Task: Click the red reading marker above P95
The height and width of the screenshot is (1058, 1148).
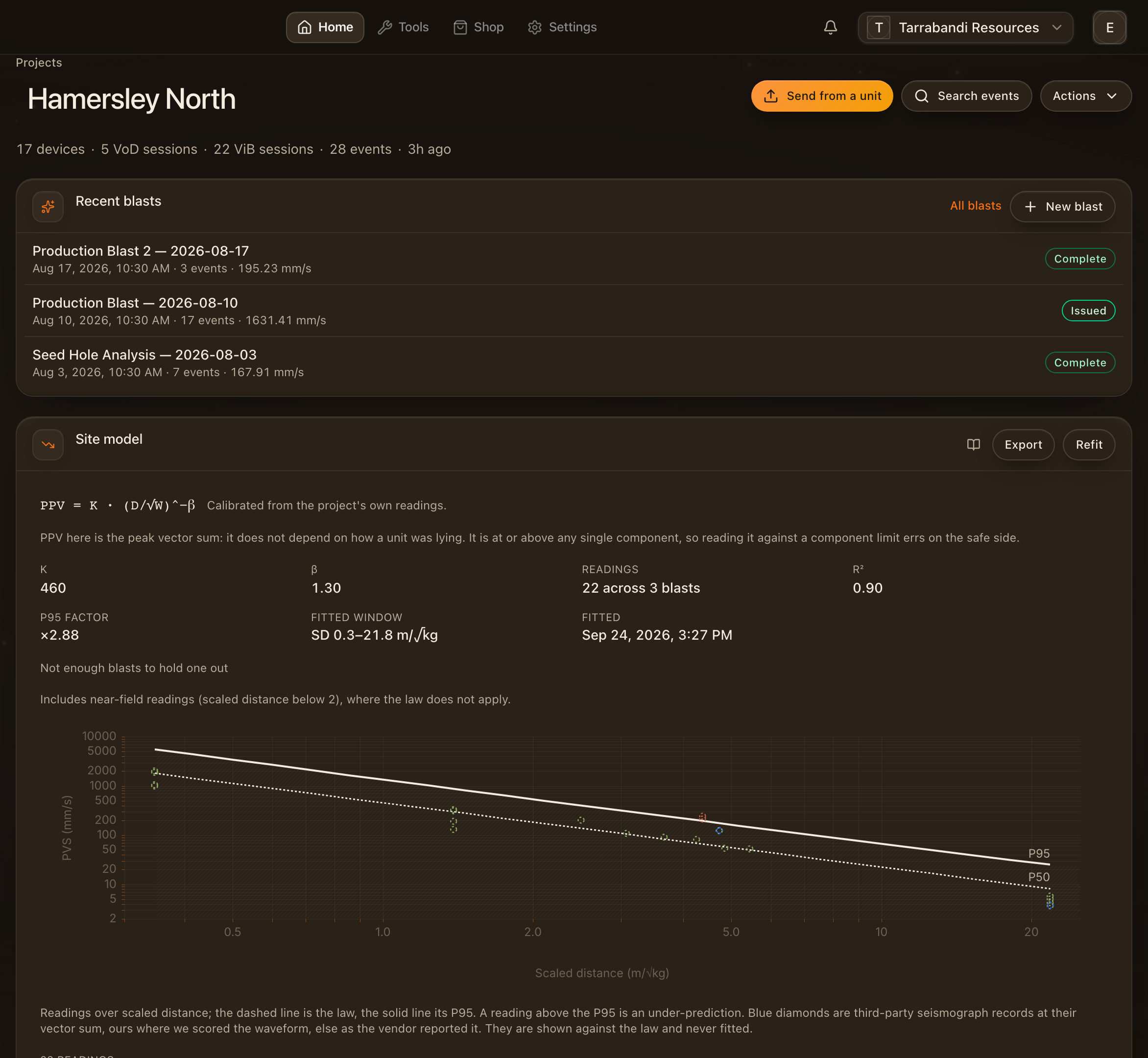Action: [x=702, y=817]
